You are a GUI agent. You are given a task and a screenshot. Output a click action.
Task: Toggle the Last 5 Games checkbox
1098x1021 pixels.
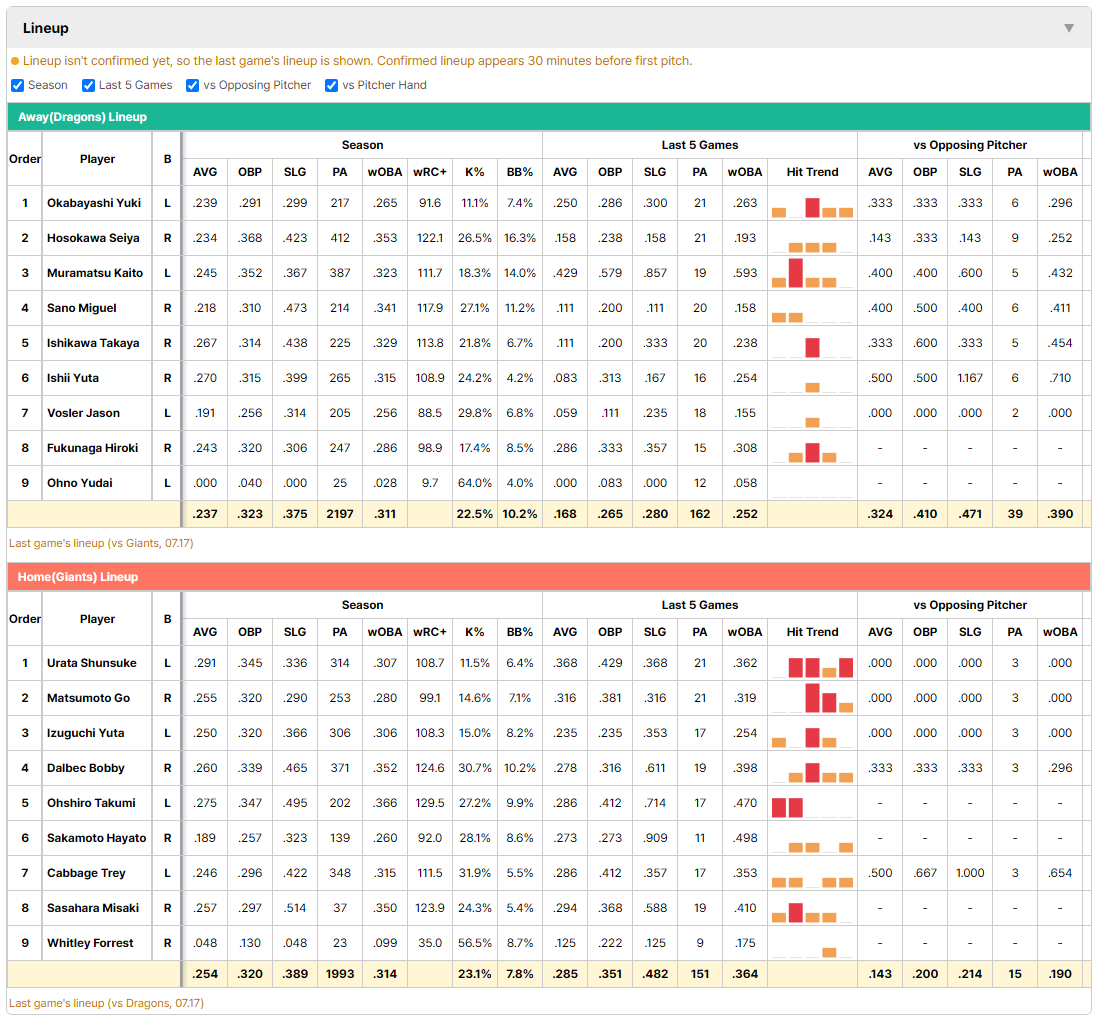tap(88, 85)
